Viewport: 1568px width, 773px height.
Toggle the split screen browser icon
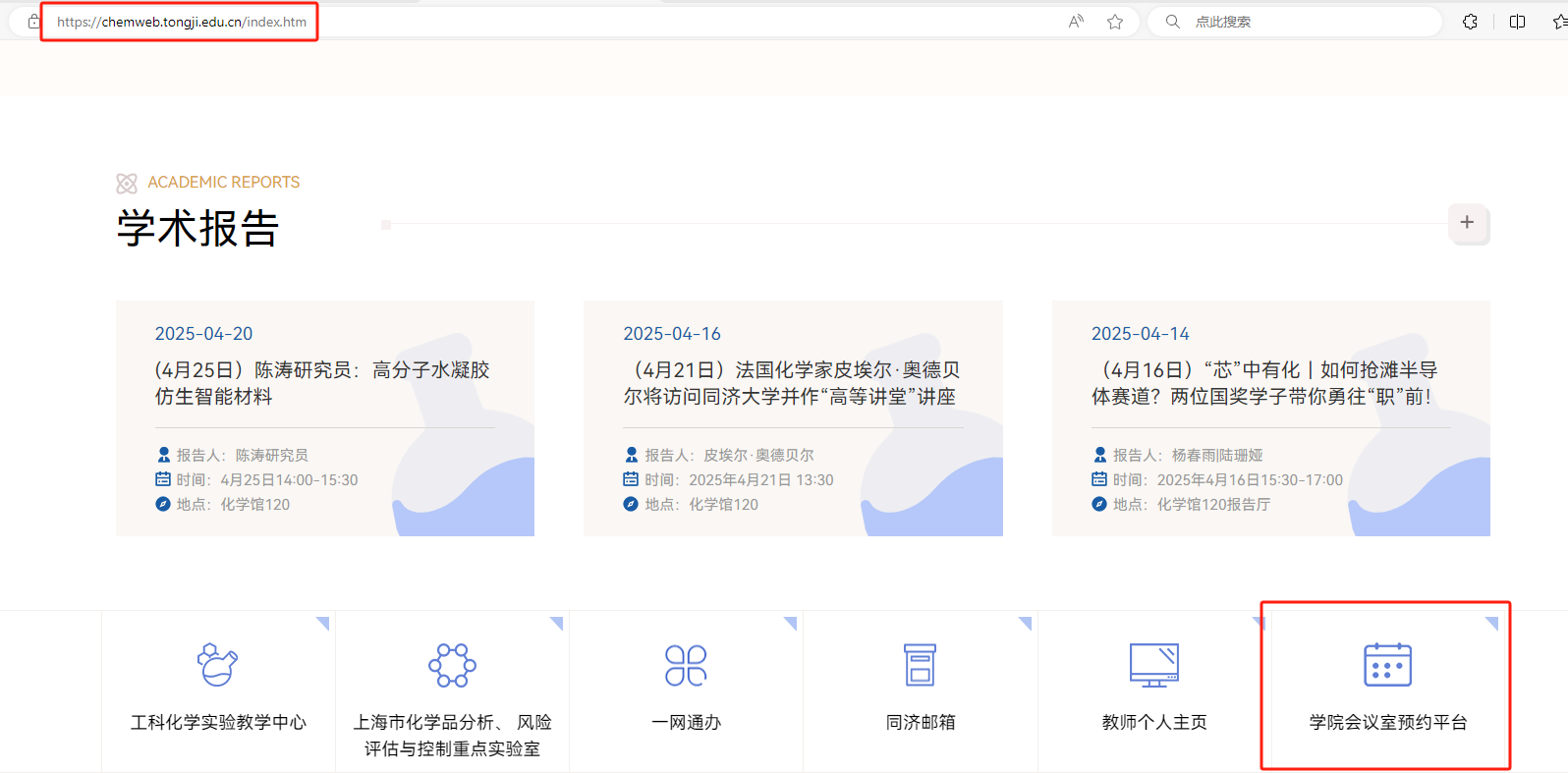point(1517,22)
